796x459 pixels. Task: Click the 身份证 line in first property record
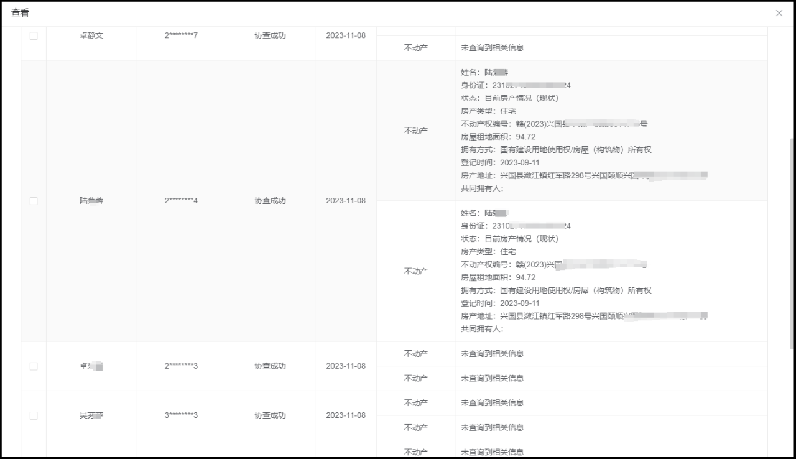click(515, 85)
